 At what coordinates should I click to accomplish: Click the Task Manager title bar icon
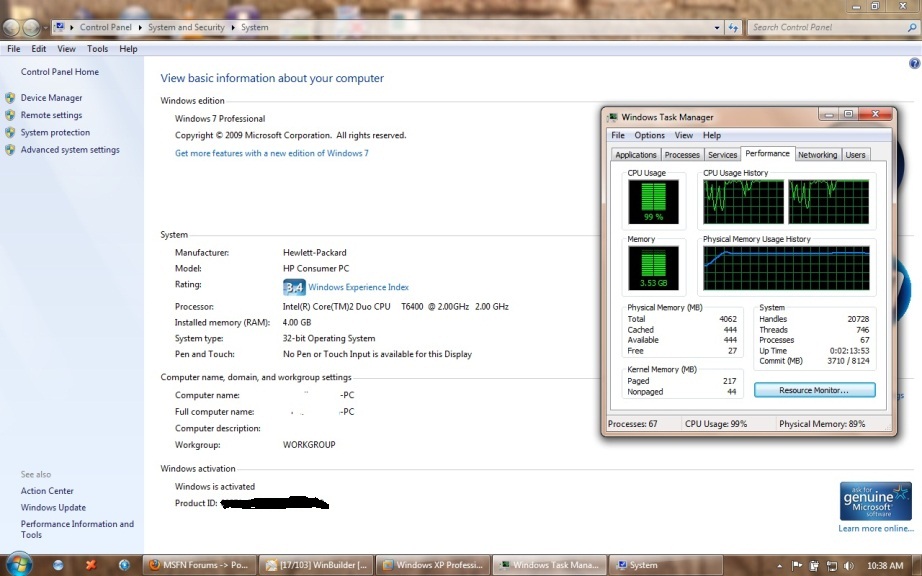coord(612,117)
